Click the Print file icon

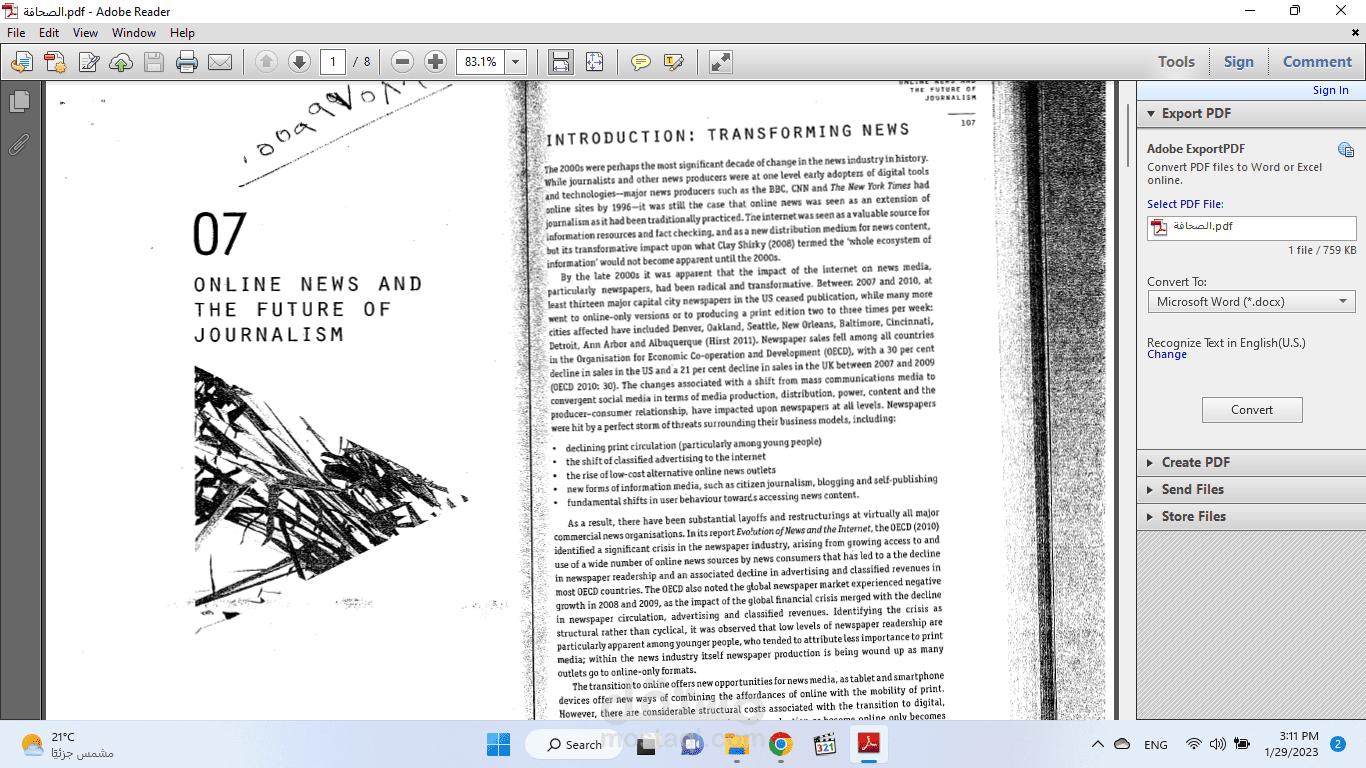pyautogui.click(x=187, y=62)
